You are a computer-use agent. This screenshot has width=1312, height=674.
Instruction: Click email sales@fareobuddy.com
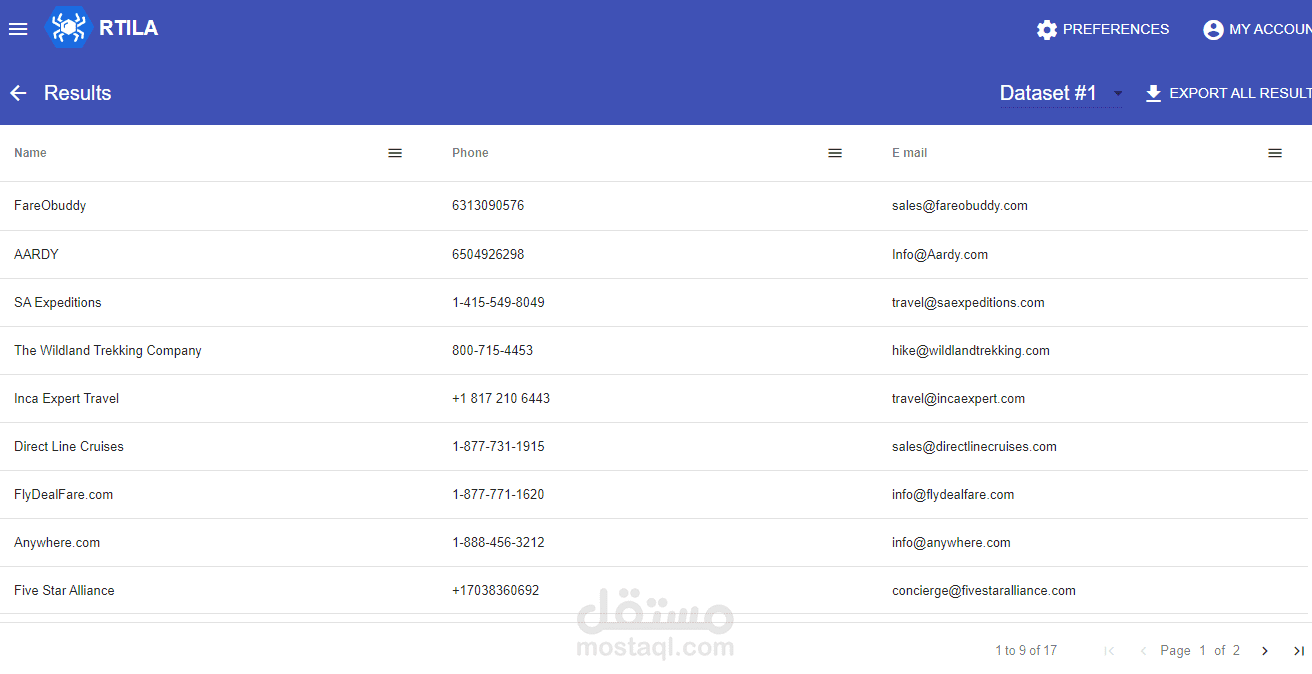(960, 206)
